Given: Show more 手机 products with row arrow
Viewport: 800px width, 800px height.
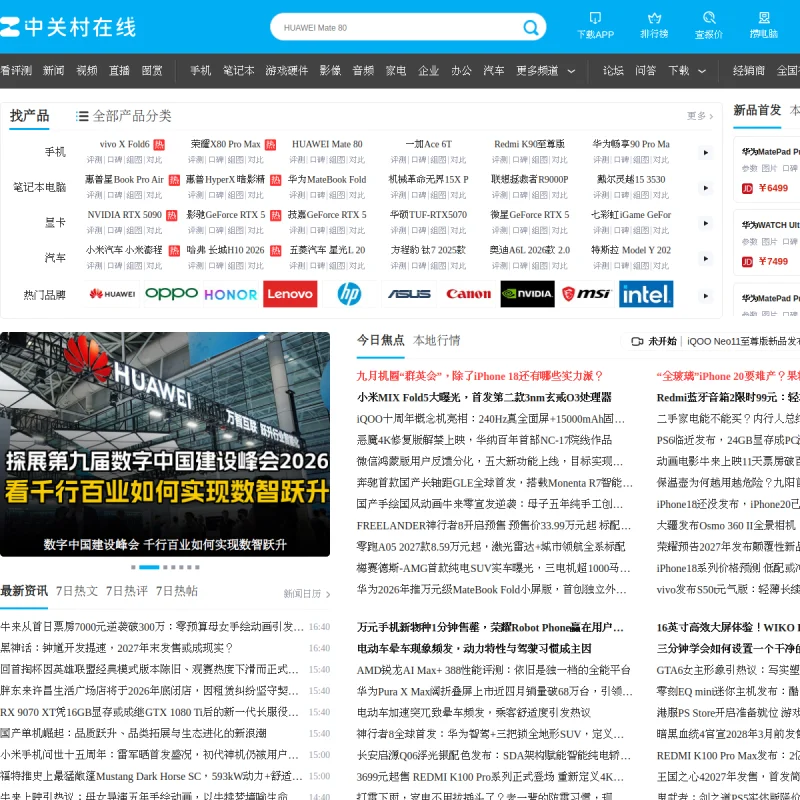Looking at the screenshot, I should [x=706, y=153].
